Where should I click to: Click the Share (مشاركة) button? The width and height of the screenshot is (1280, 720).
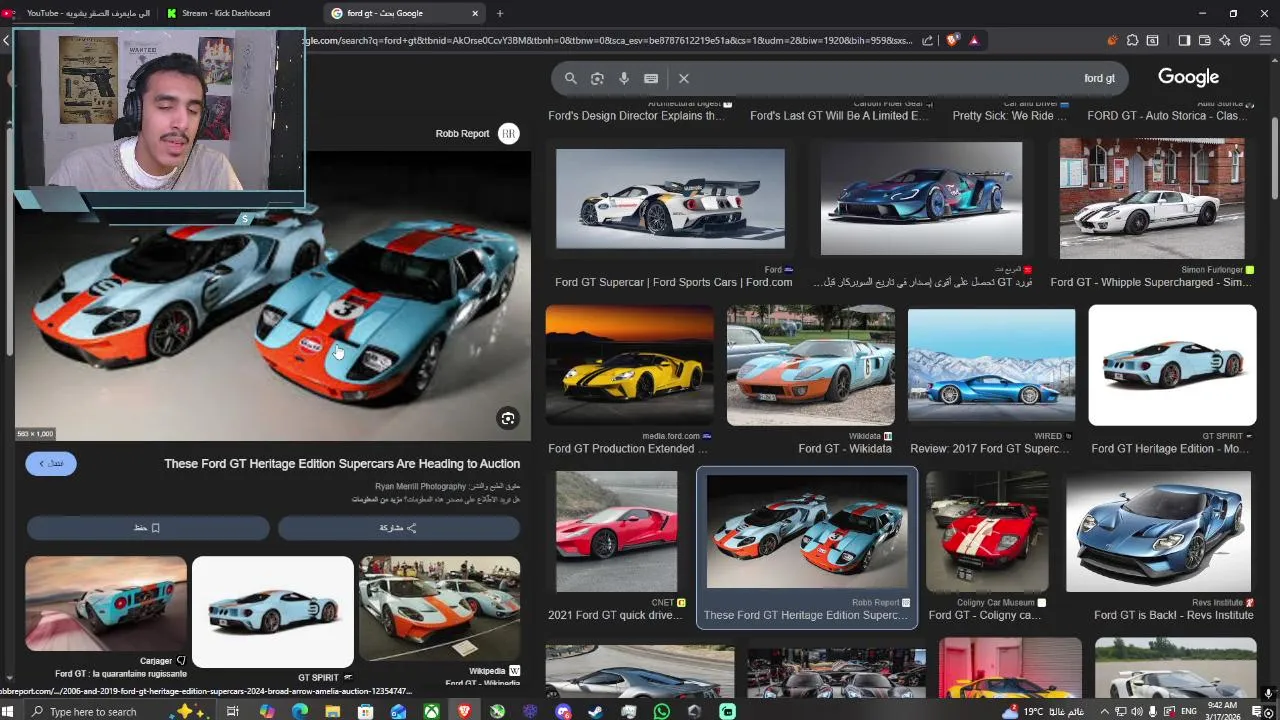[399, 527]
